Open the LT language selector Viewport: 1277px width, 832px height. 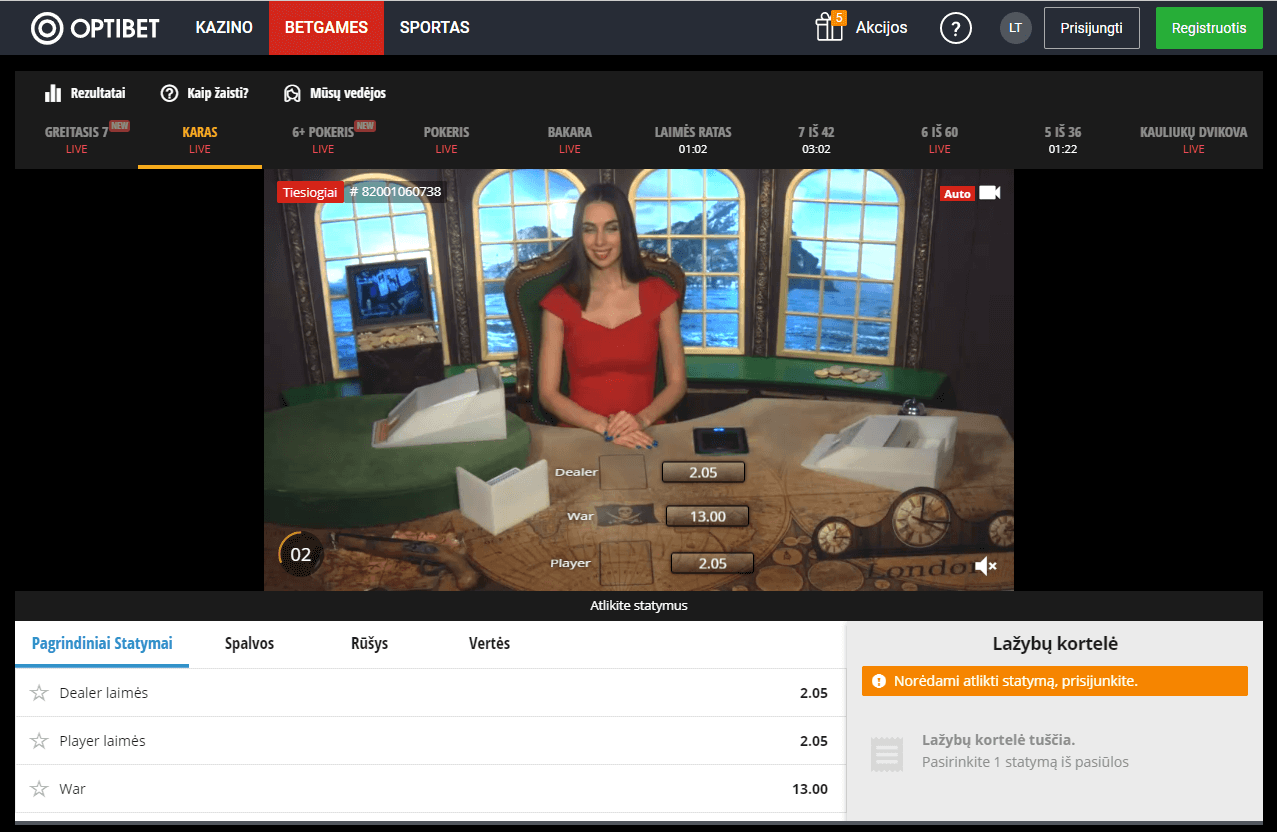tap(1014, 27)
